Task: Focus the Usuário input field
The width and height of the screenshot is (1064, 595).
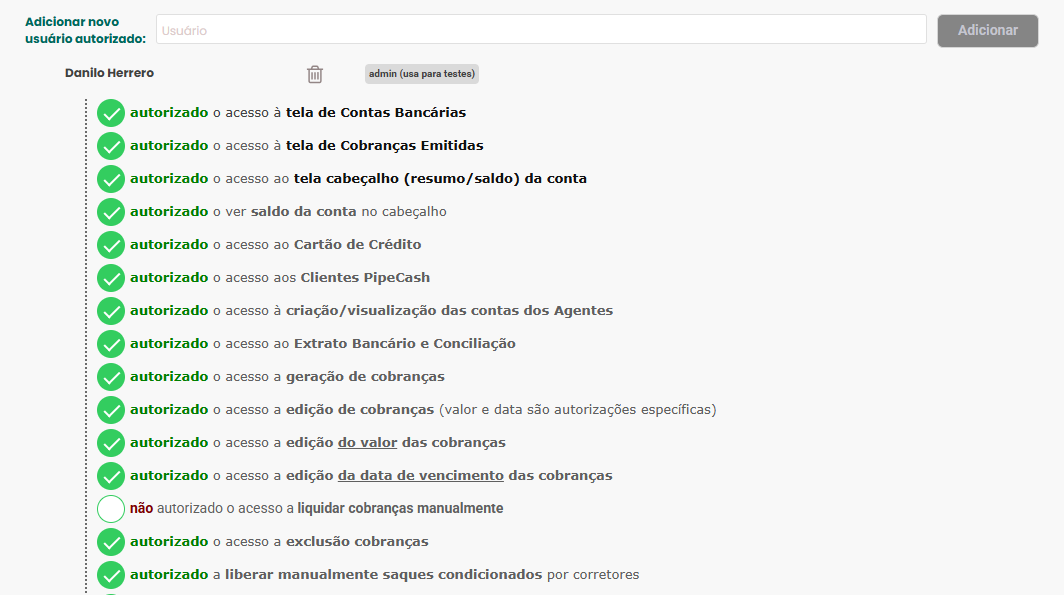Action: pyautogui.click(x=541, y=30)
